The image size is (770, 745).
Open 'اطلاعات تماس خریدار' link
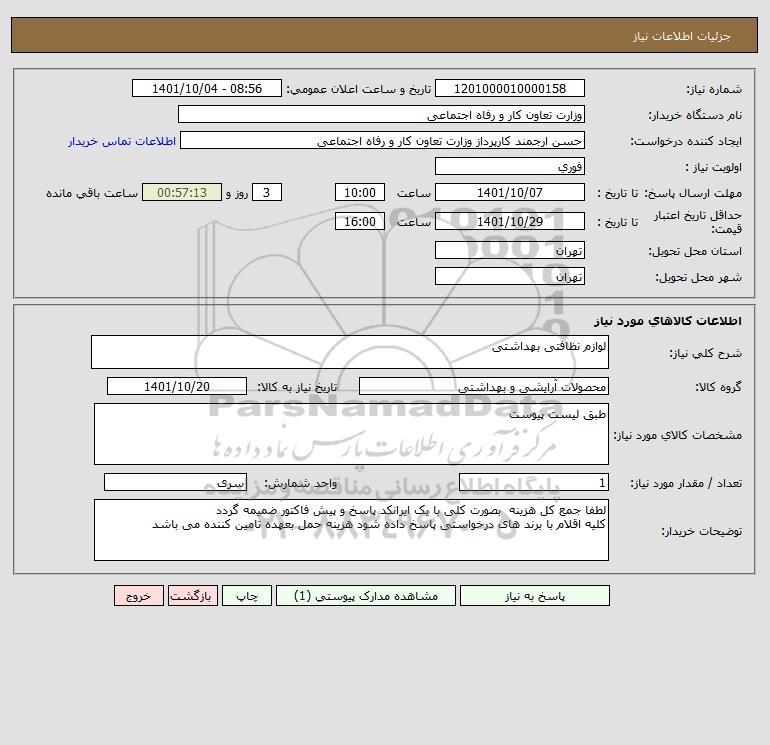122,141
